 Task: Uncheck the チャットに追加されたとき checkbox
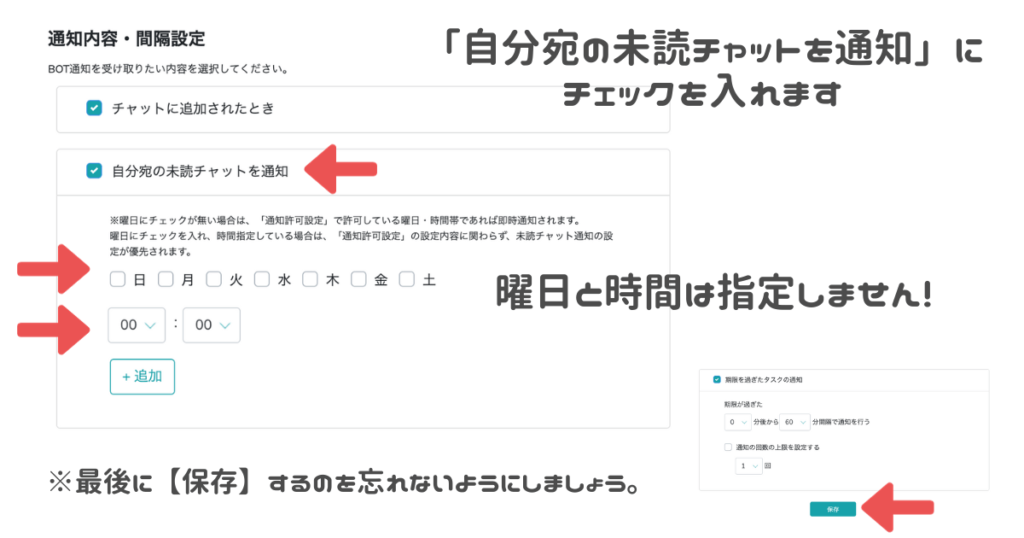pyautogui.click(x=94, y=108)
